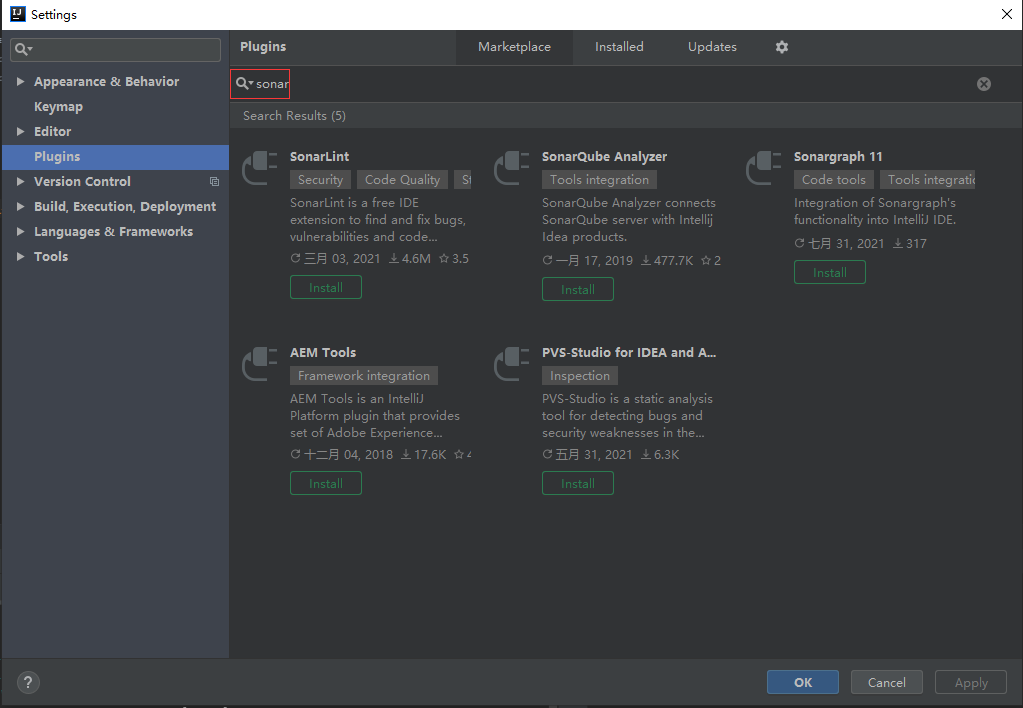
Task: Click the SonarLint 4.6M downloads count
Action: 410,258
